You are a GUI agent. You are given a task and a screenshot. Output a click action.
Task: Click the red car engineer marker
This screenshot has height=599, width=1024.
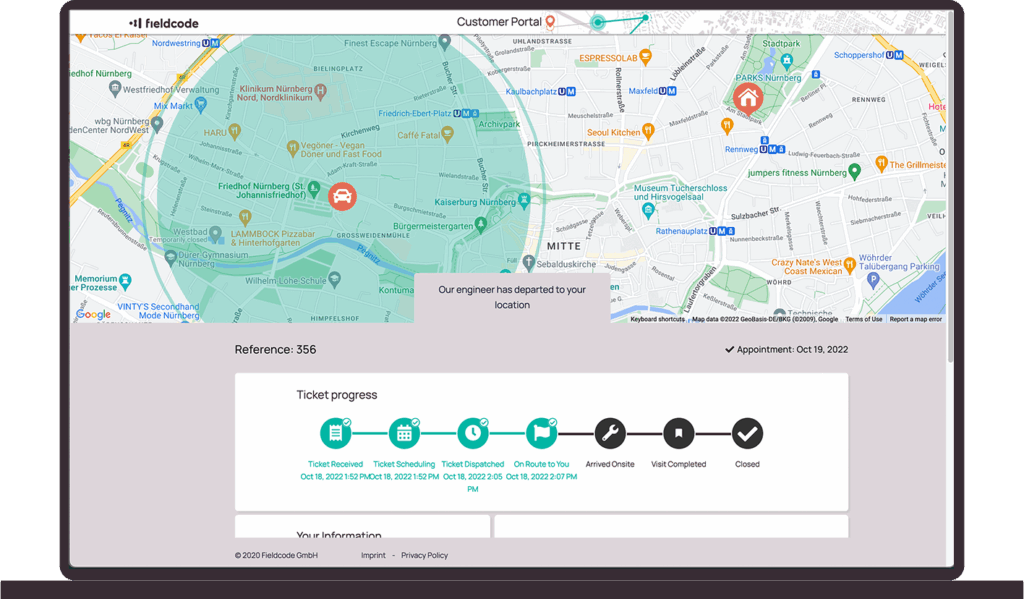(341, 196)
